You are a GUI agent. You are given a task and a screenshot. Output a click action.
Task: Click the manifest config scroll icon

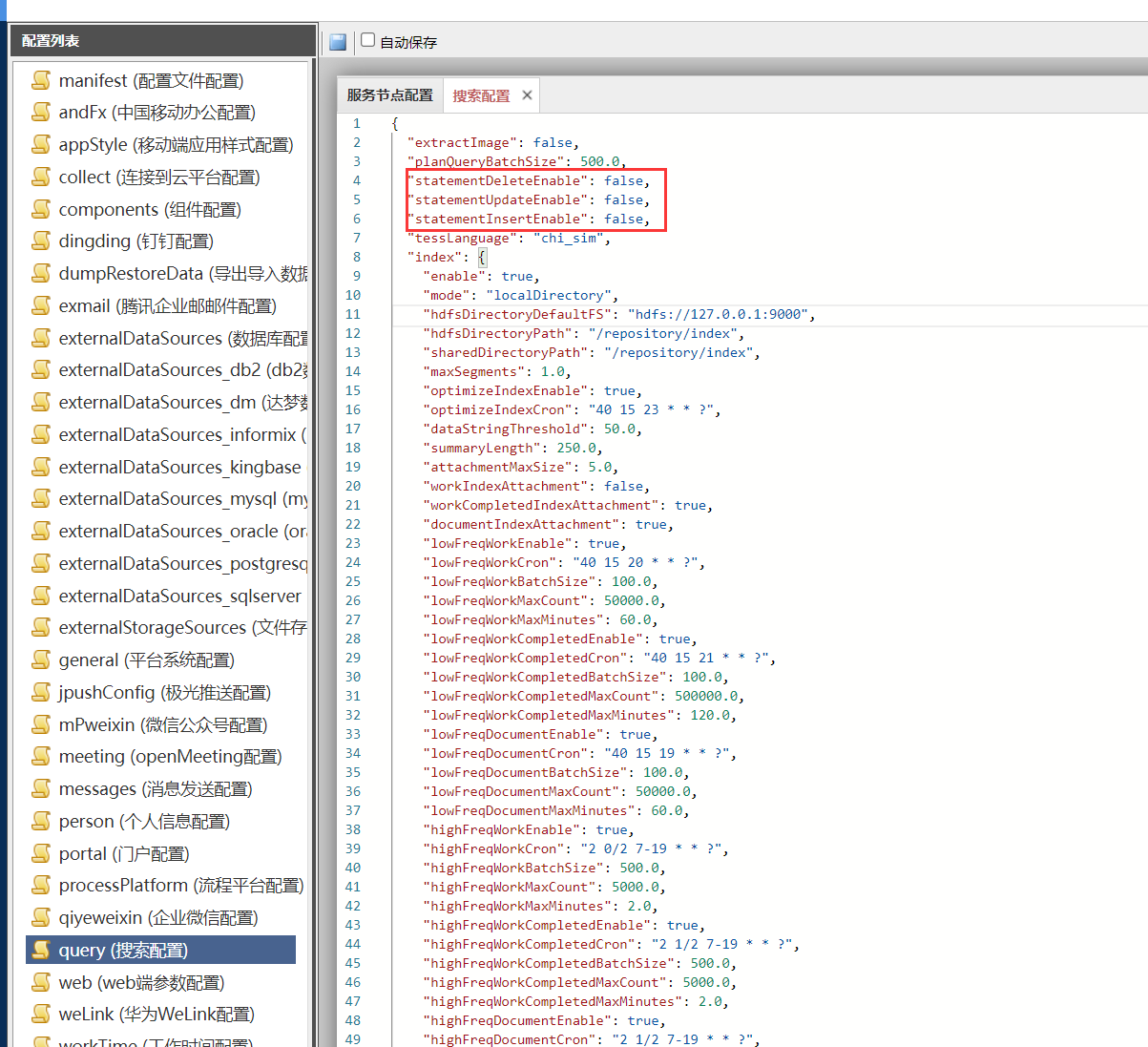[x=41, y=80]
